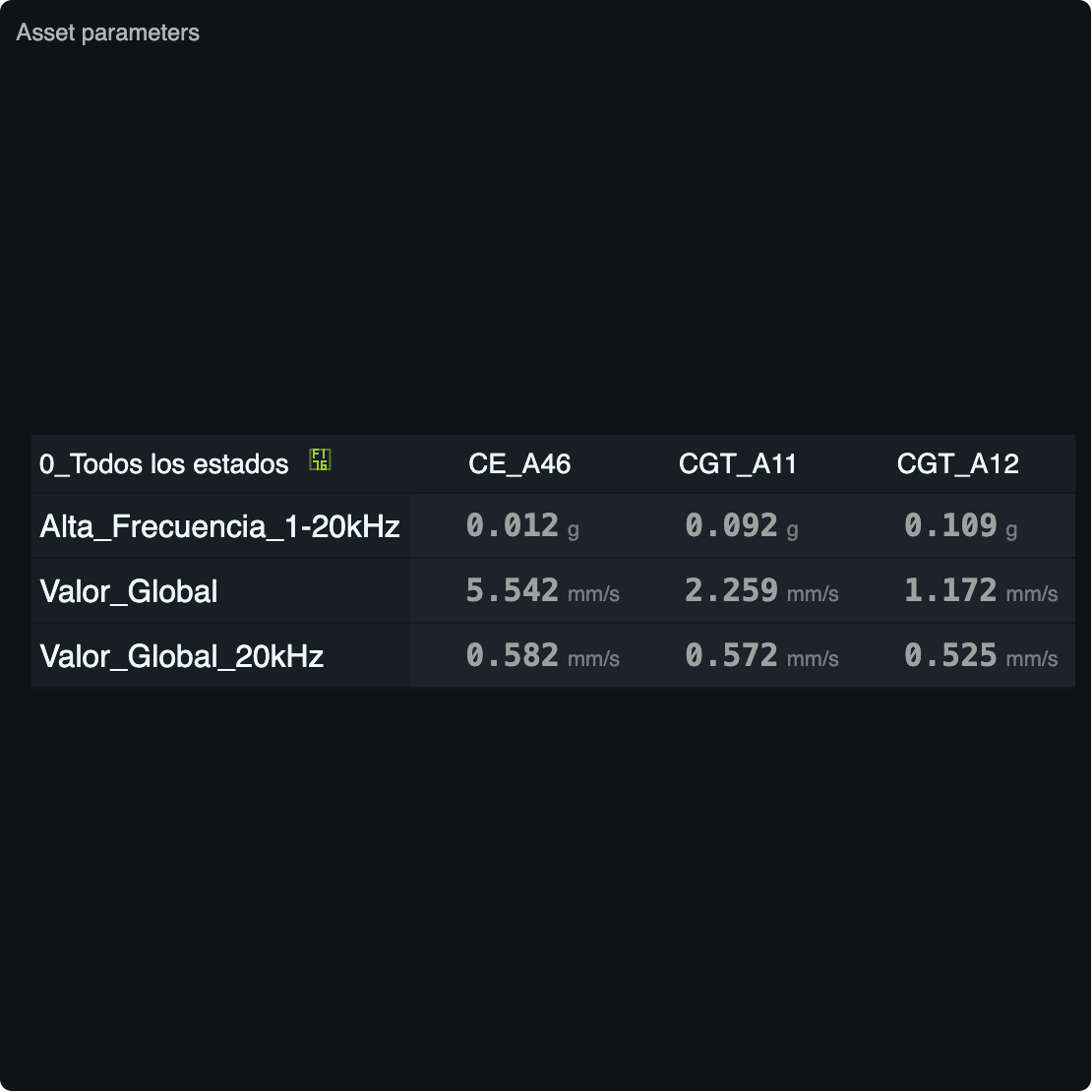Select the Valor_Global row label
The width and height of the screenshot is (1092, 1092).
coord(129,591)
